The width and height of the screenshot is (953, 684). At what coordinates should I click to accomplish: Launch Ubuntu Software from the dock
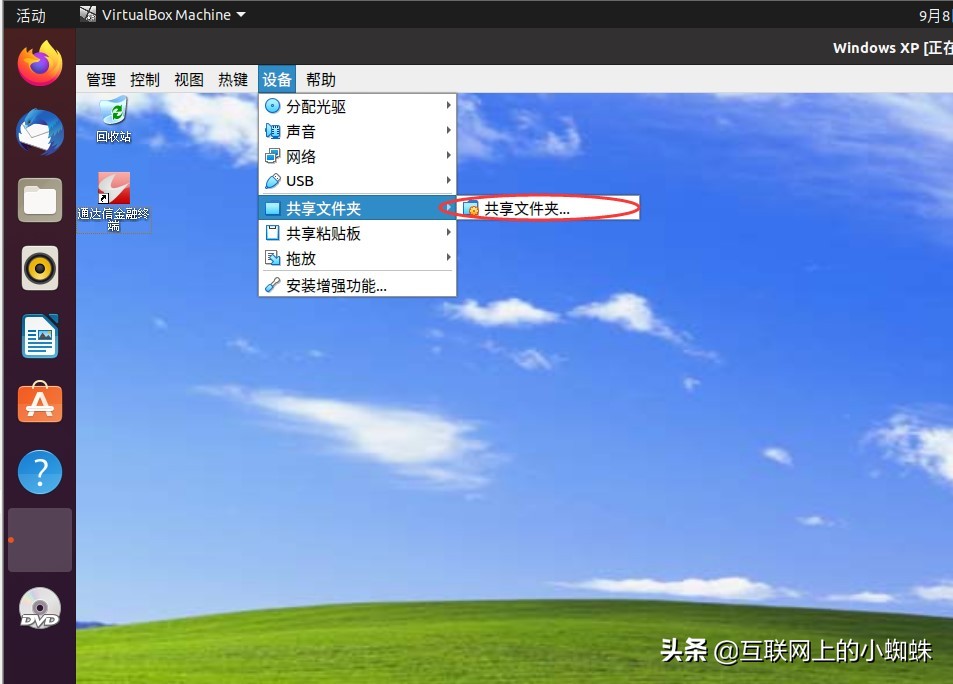pyautogui.click(x=38, y=403)
